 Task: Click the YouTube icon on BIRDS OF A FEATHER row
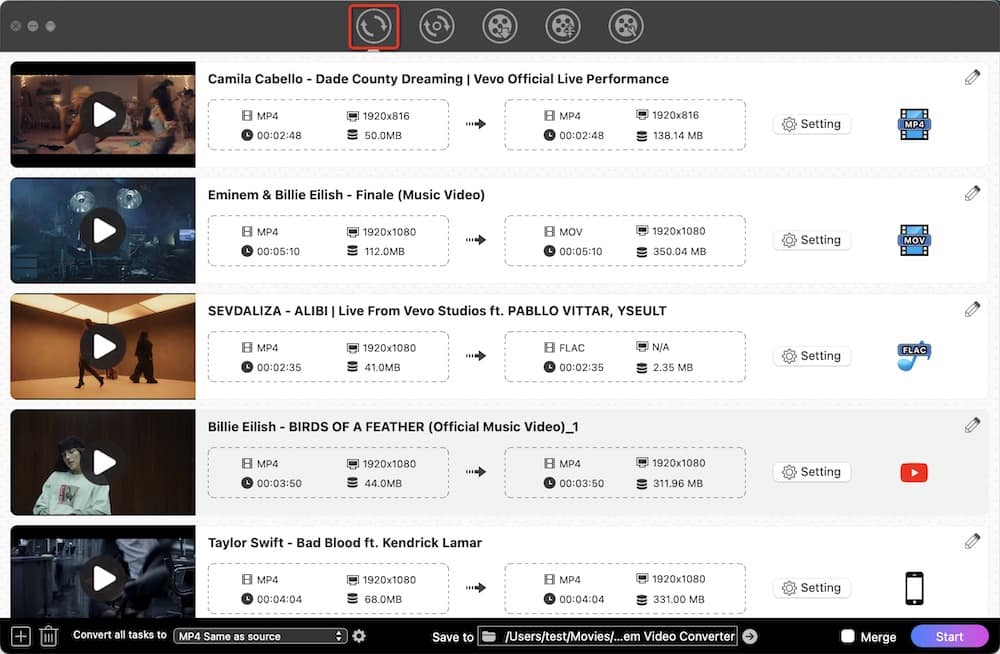[913, 472]
